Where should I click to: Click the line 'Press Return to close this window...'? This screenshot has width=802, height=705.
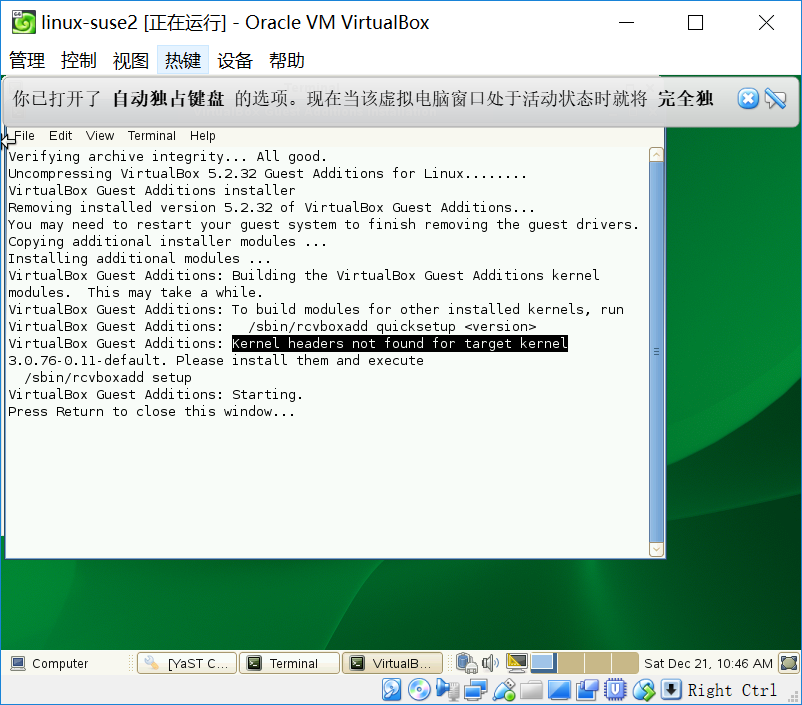tap(151, 411)
